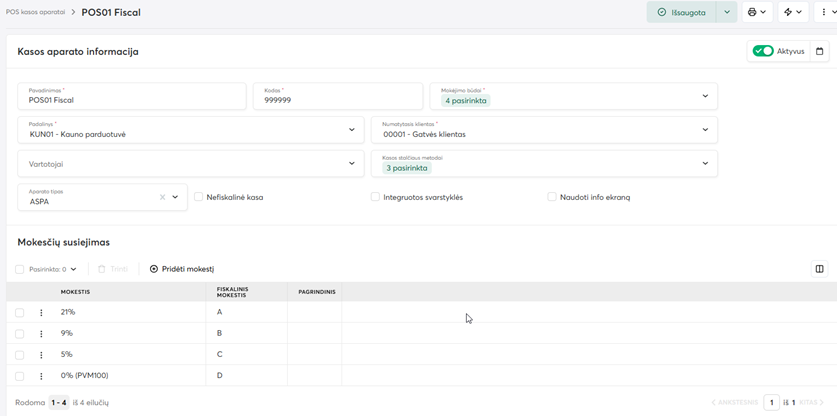Viewport: 837px width, 416px height.
Task: Open the calendar icon next to Aktyvus
Action: pos(820,51)
